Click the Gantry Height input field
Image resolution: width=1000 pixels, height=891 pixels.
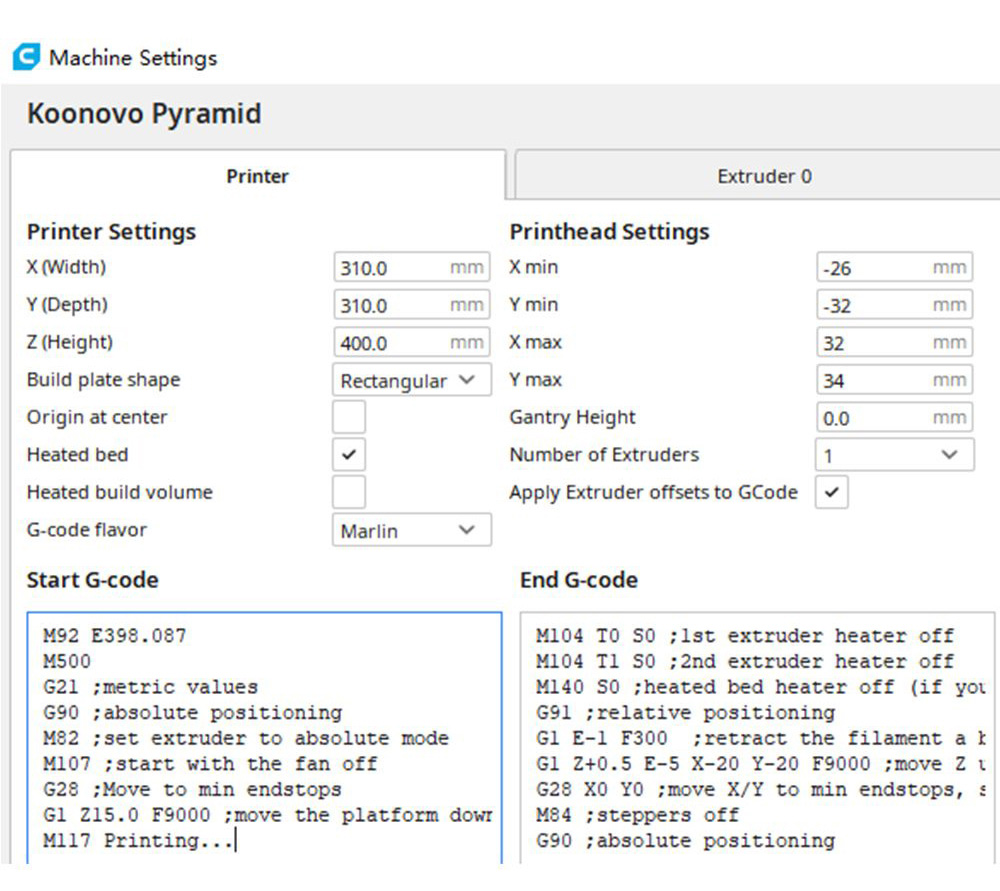pos(875,418)
